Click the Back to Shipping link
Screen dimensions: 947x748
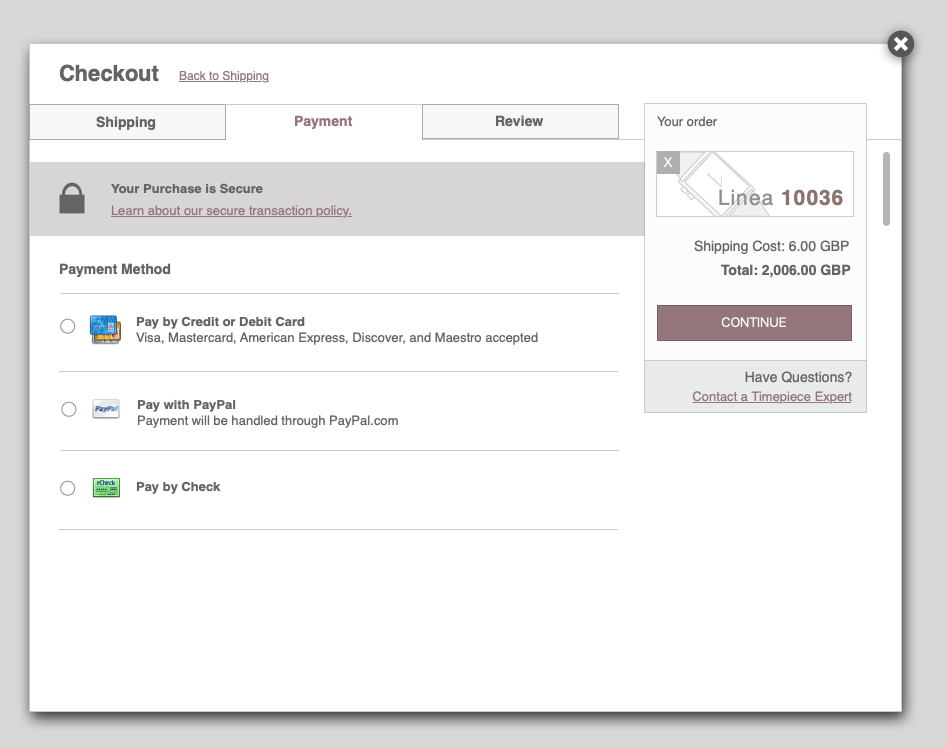click(224, 76)
